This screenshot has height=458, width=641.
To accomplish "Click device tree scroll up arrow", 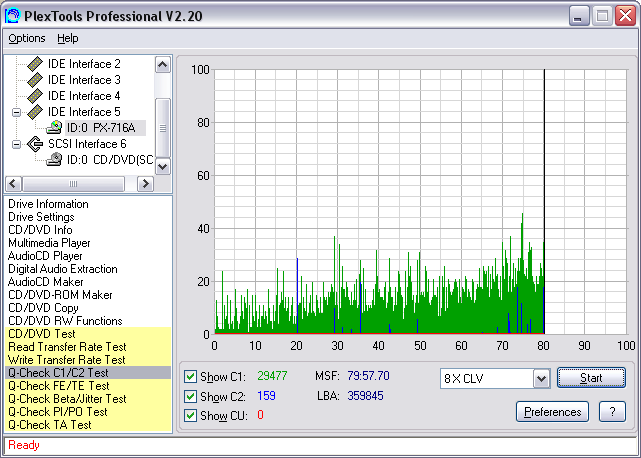I will click(163, 65).
